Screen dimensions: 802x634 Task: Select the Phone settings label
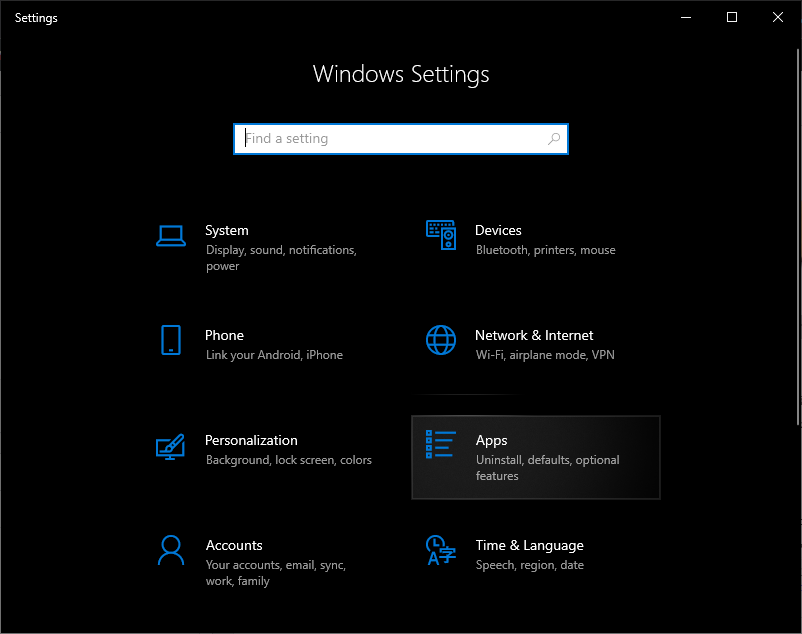224,335
